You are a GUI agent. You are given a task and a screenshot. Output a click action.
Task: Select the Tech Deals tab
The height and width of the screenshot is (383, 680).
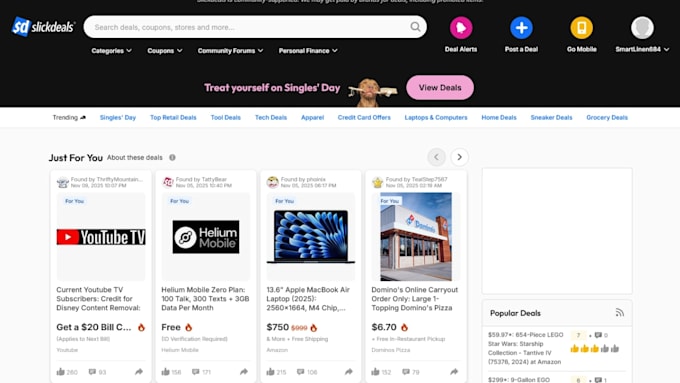point(271,118)
